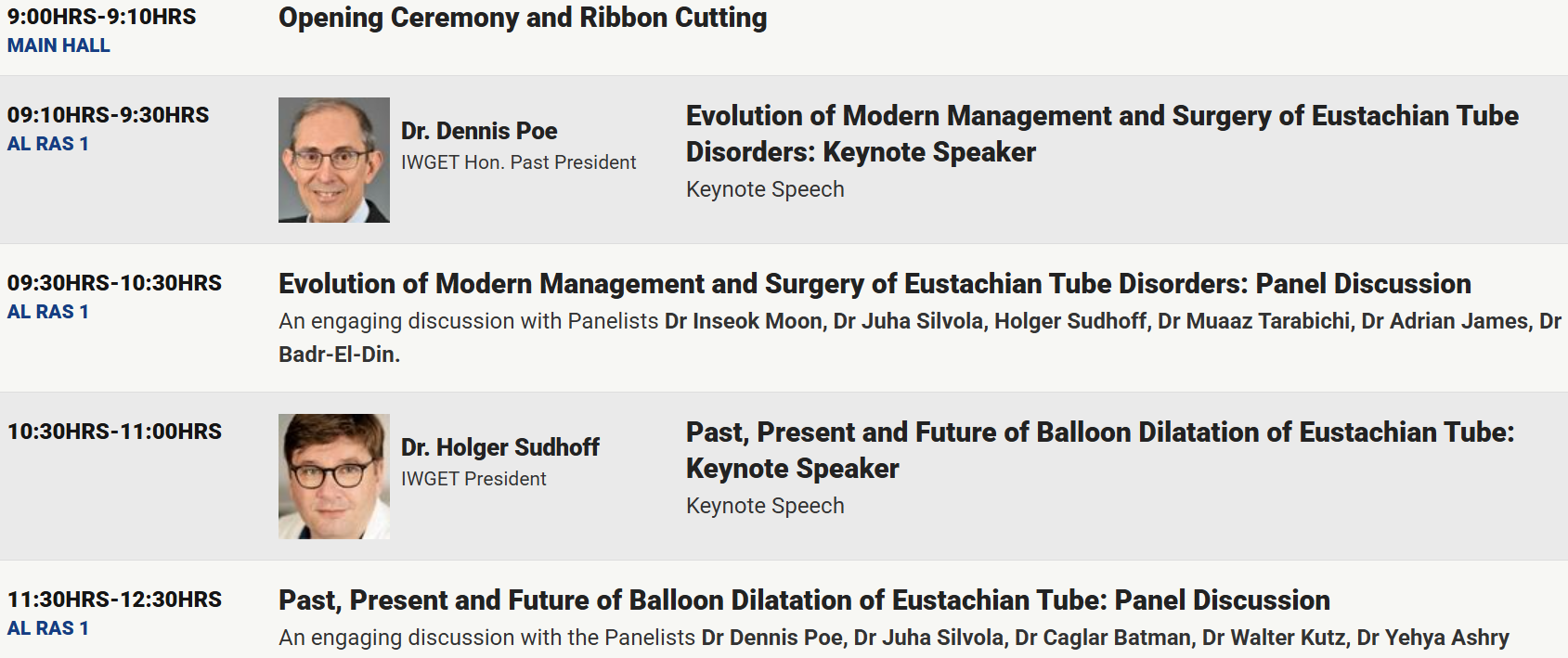1568x658 pixels.
Task: Click Dr. Holger Sudhoff's portrait photo
Action: [333, 476]
